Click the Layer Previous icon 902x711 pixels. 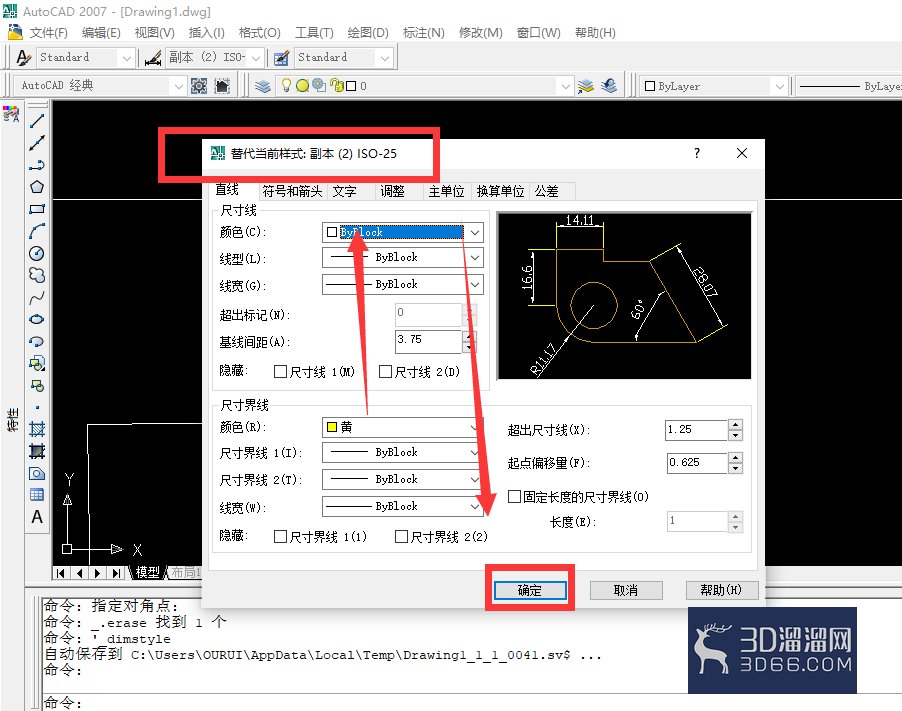(609, 86)
